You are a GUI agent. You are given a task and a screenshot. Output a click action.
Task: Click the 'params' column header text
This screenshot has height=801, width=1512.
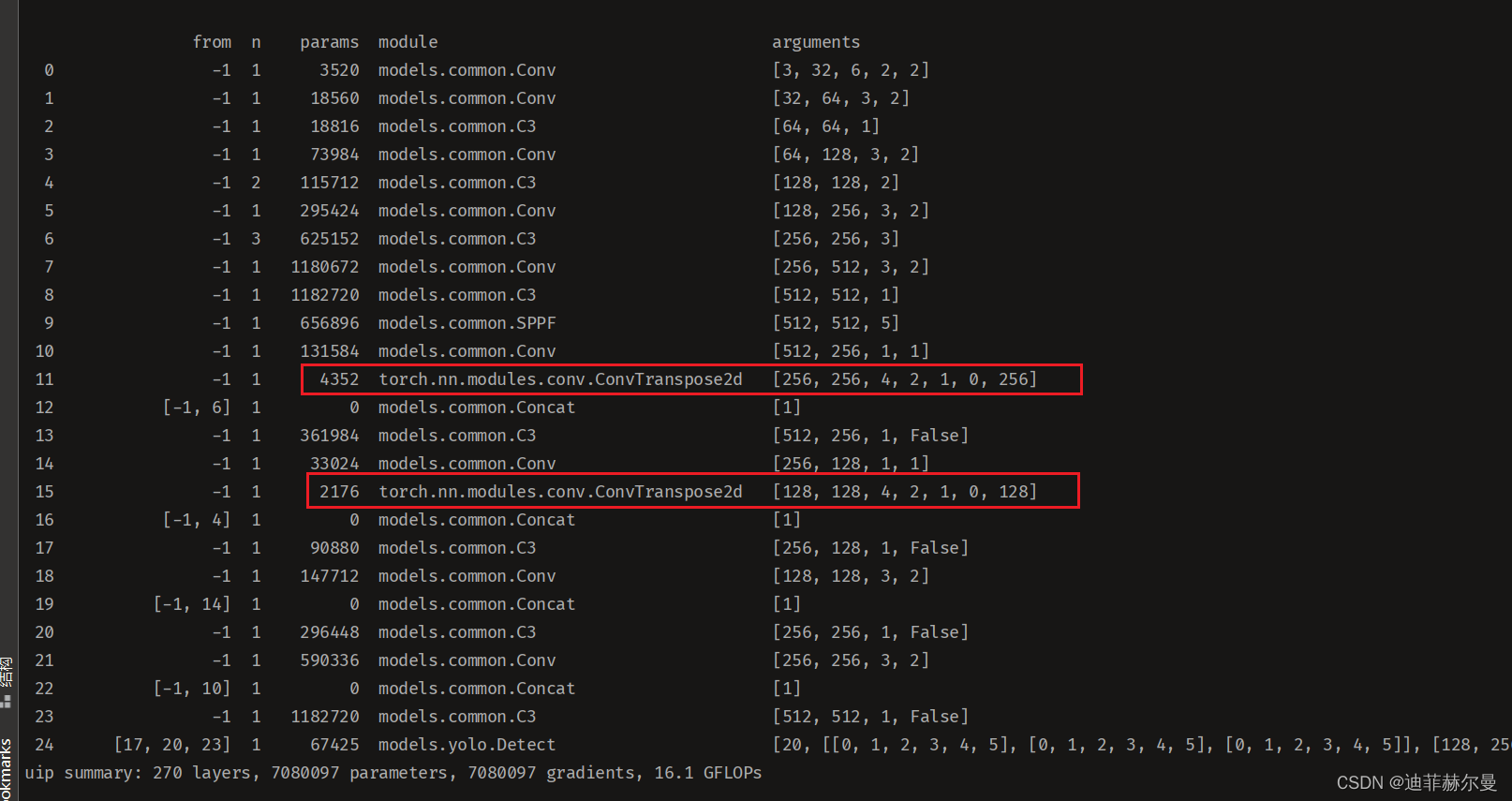tap(329, 42)
